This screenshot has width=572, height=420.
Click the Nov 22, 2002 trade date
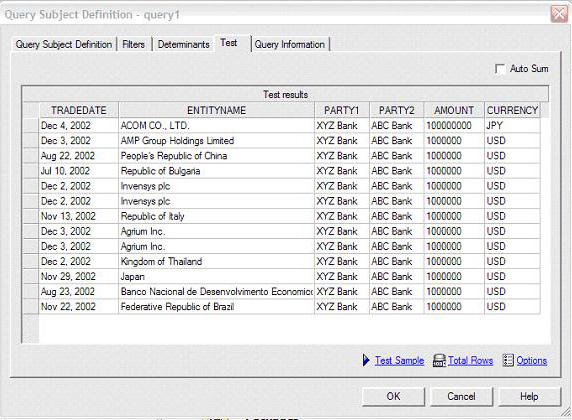pos(79,307)
